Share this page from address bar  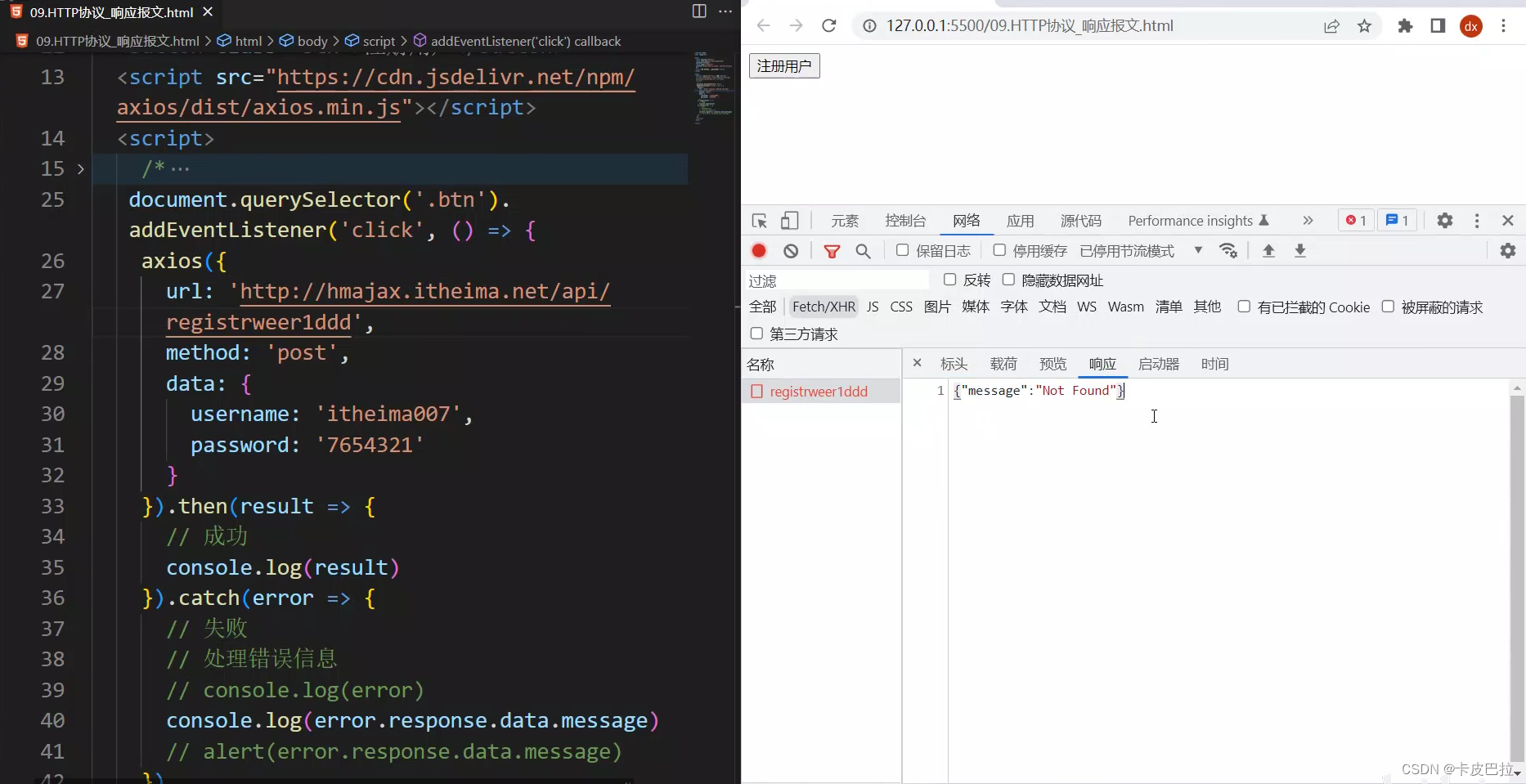click(x=1331, y=25)
